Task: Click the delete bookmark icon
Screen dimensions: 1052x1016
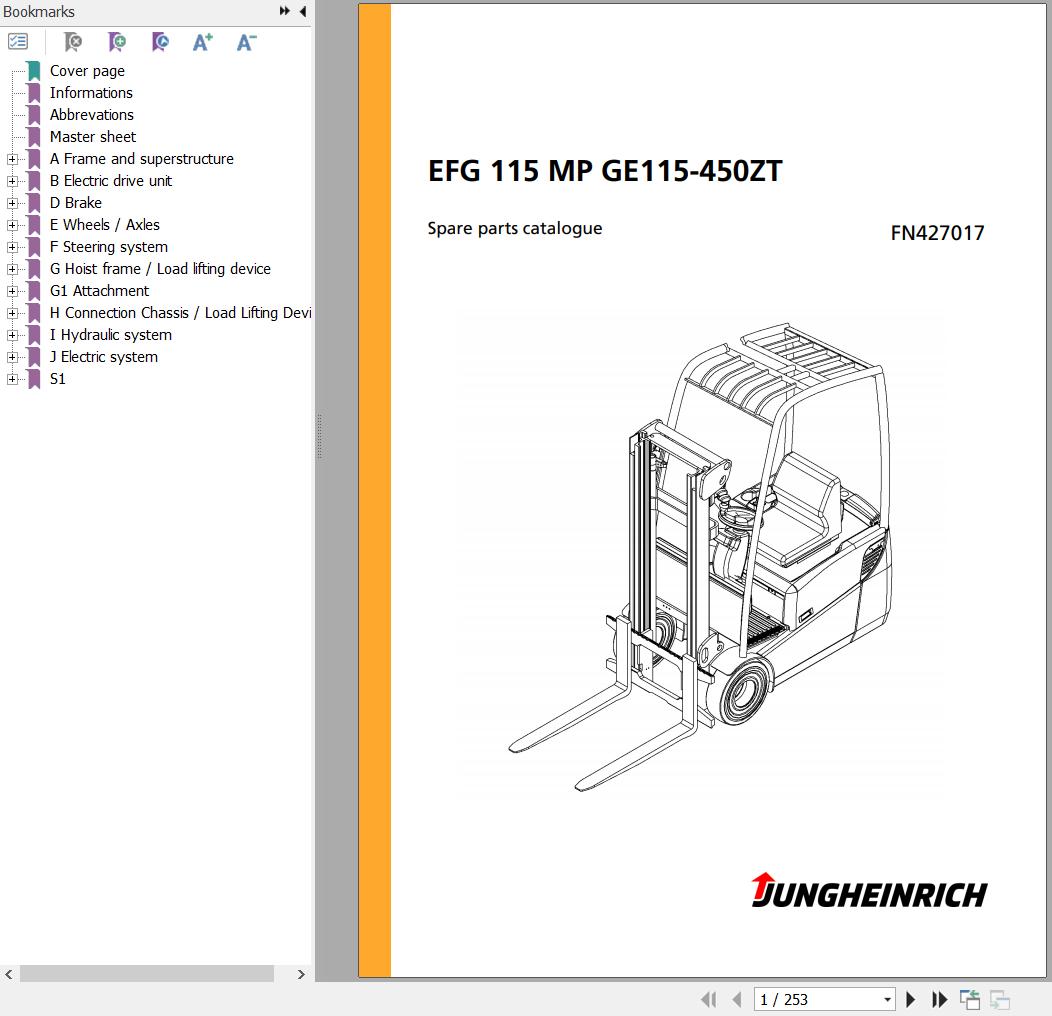Action: (x=73, y=42)
